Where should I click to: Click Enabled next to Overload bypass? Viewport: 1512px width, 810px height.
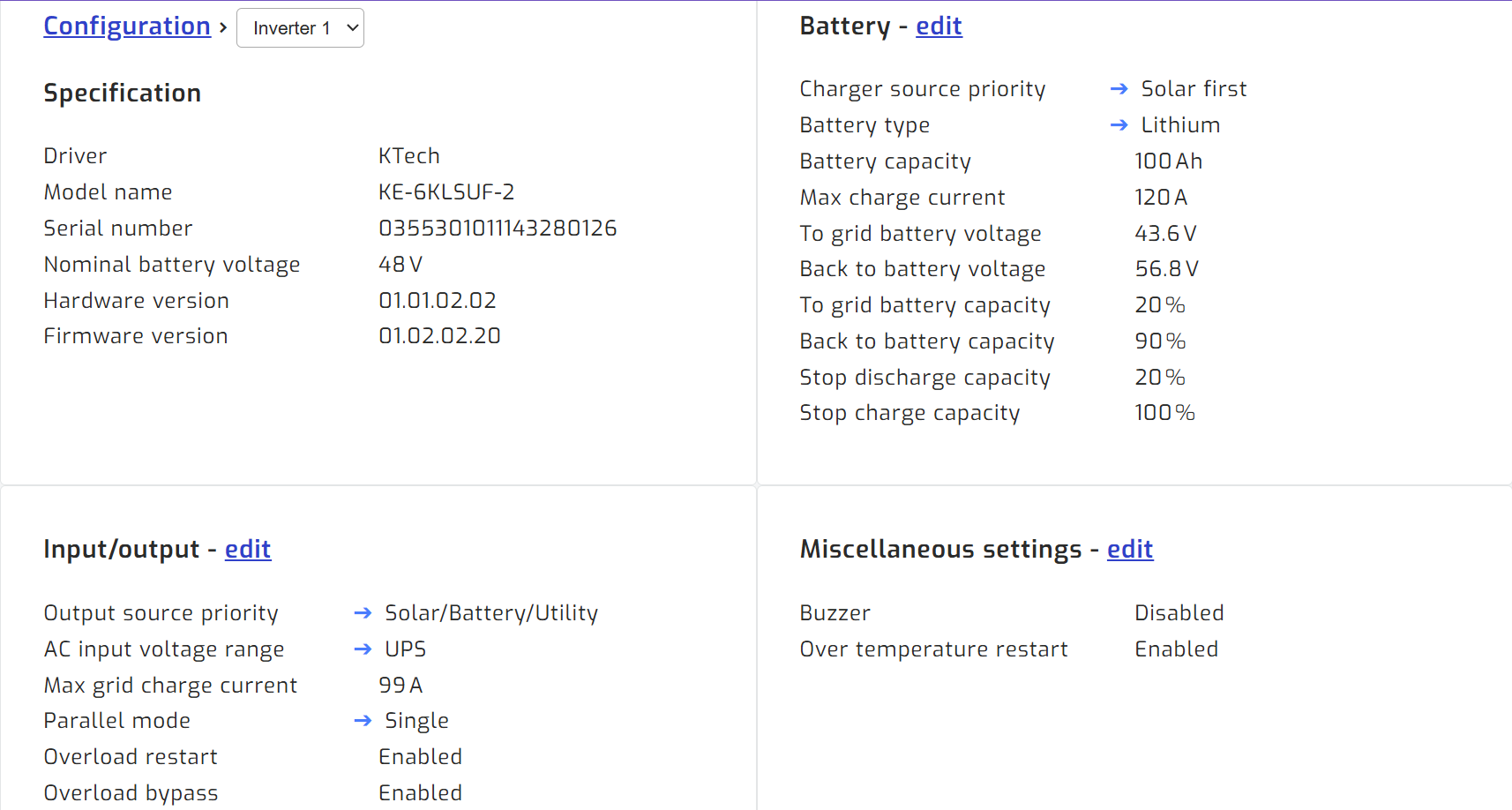pos(420,791)
